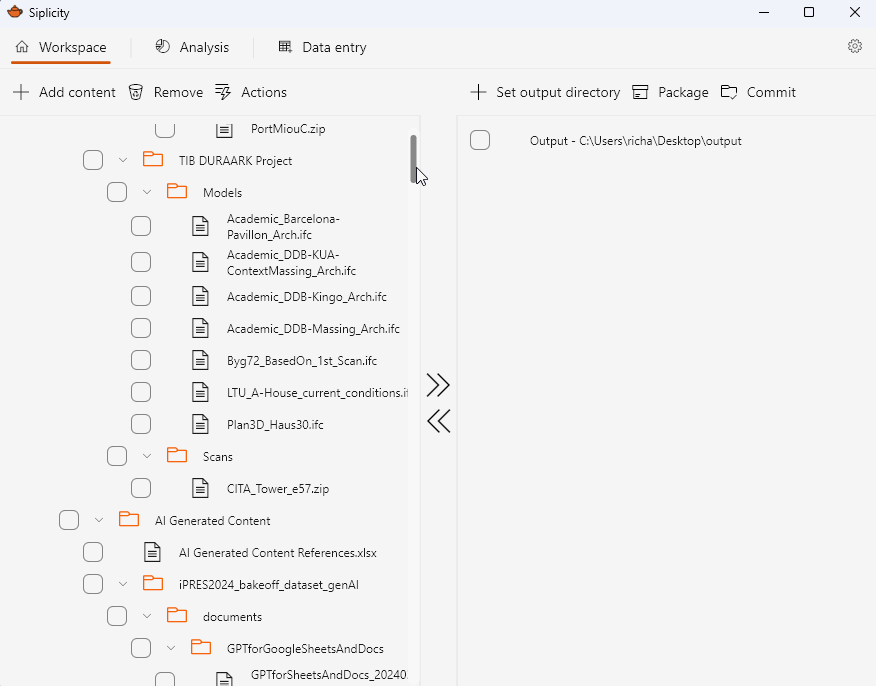Click the Commit button

758,91
